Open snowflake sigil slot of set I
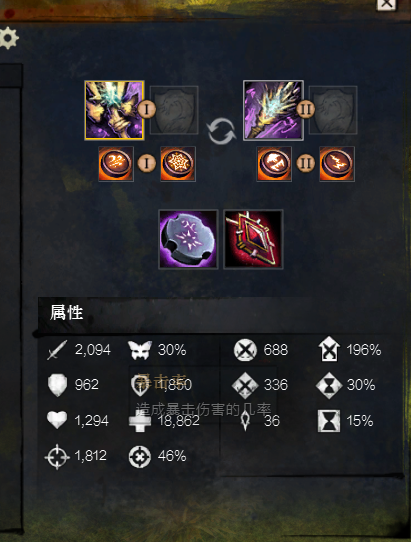 (x=178, y=164)
